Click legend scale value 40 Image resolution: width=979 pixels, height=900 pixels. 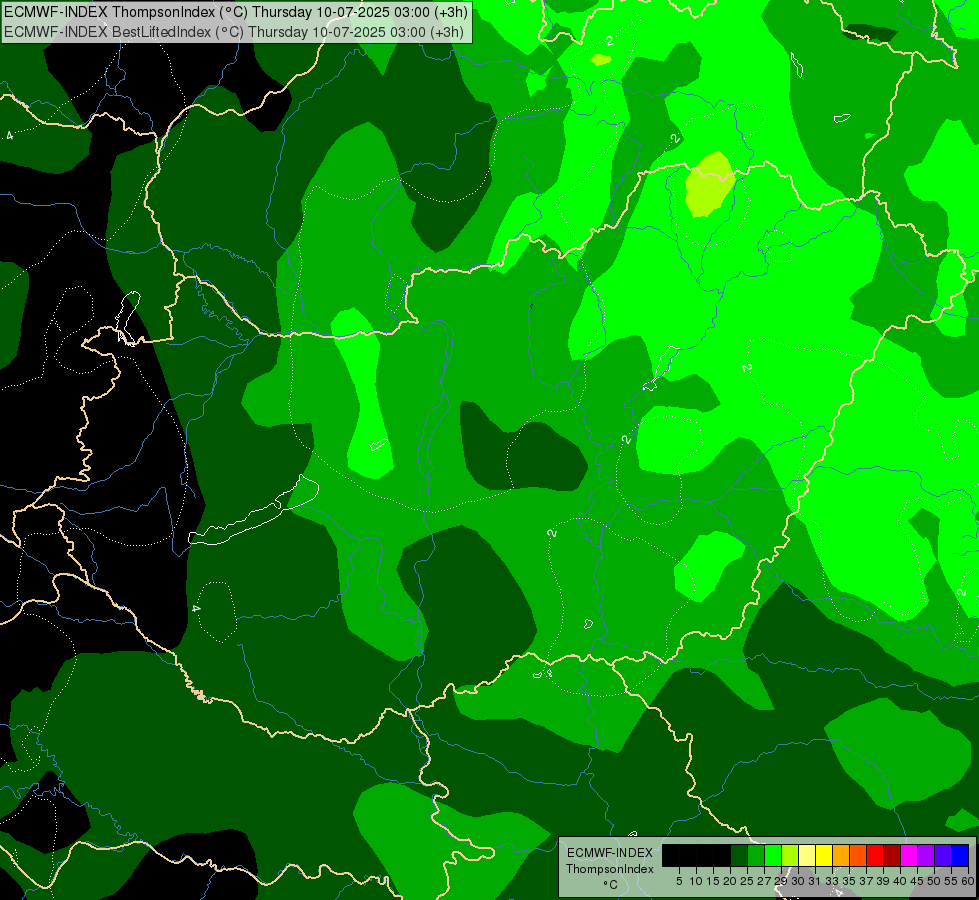pyautogui.click(x=900, y=881)
